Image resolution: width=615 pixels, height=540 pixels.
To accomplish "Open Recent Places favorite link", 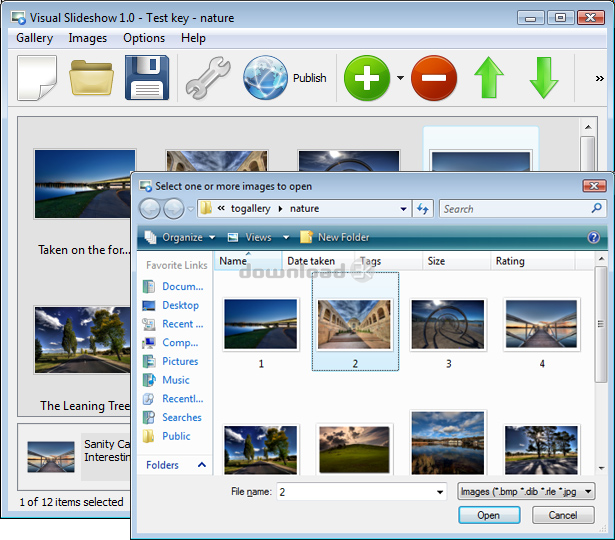I will coord(173,324).
